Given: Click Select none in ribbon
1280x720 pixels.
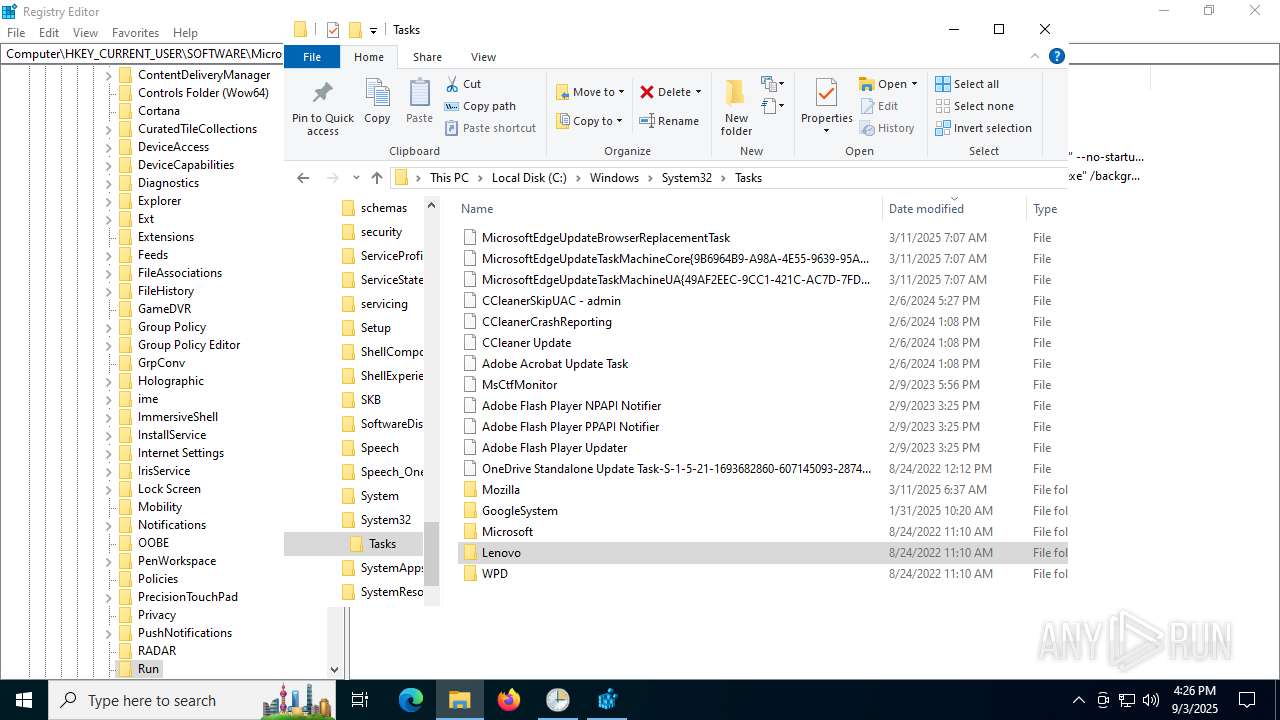Looking at the screenshot, I should point(974,106).
